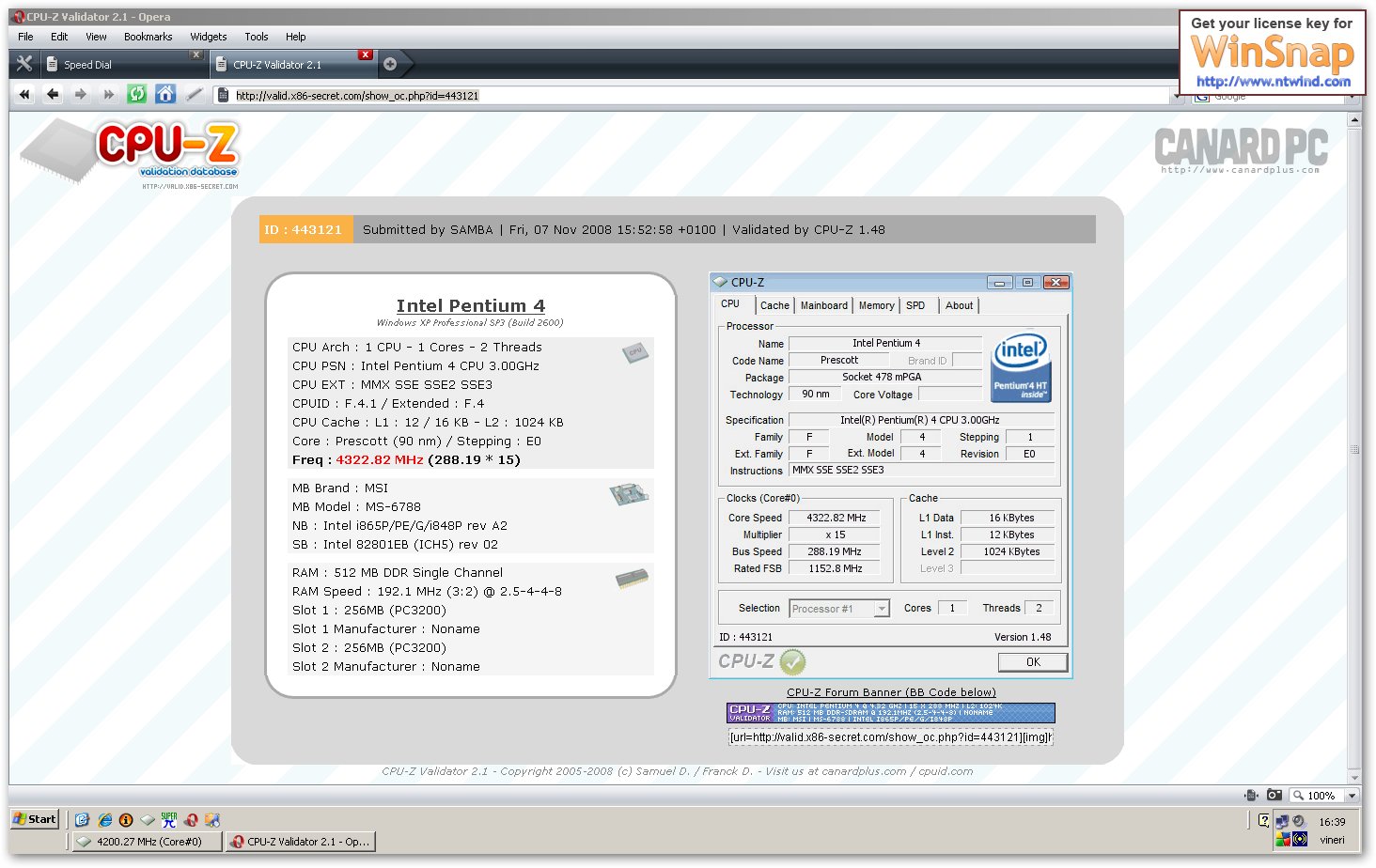Switch to CPU-Z Validator Opera taskbar button
1376x868 pixels.
(301, 842)
